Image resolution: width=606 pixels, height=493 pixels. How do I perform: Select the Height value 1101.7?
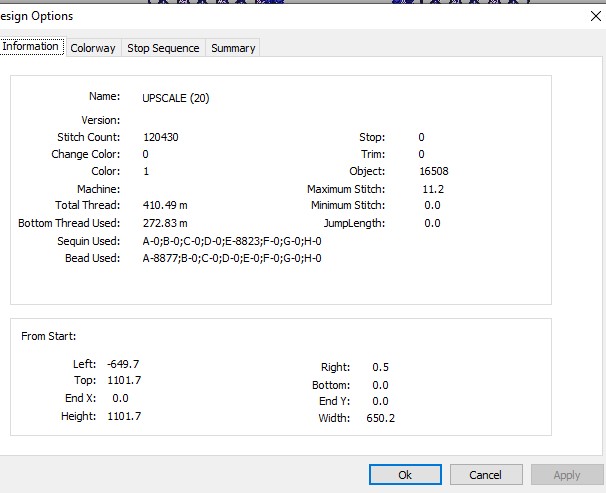pyautogui.click(x=124, y=416)
